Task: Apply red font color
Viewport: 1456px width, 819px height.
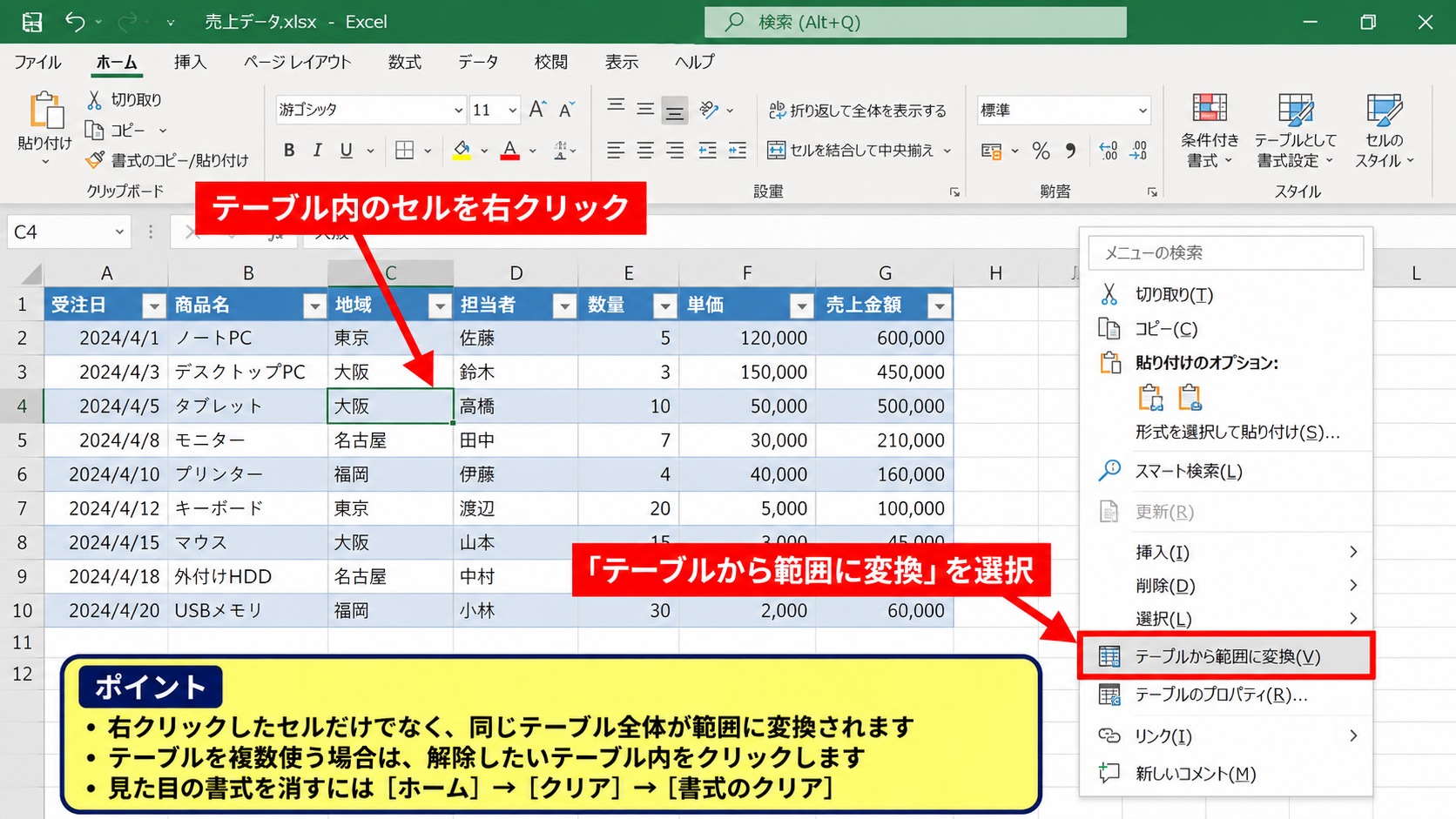Action: pyautogui.click(x=510, y=151)
